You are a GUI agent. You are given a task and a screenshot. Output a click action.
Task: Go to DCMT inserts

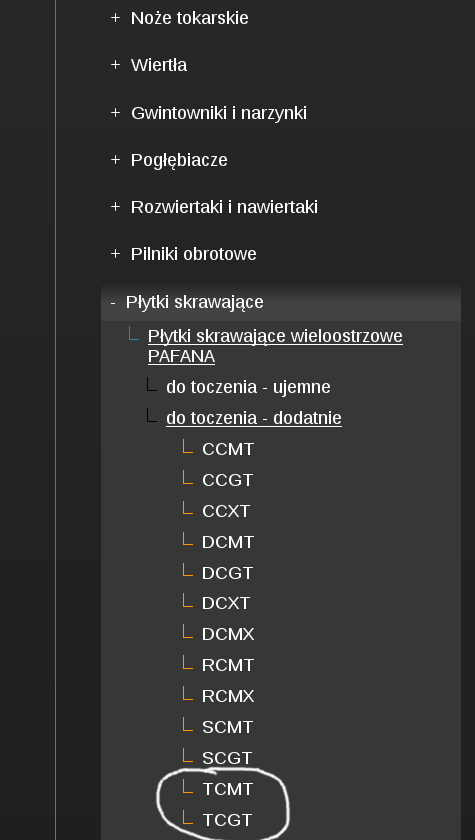[228, 542]
